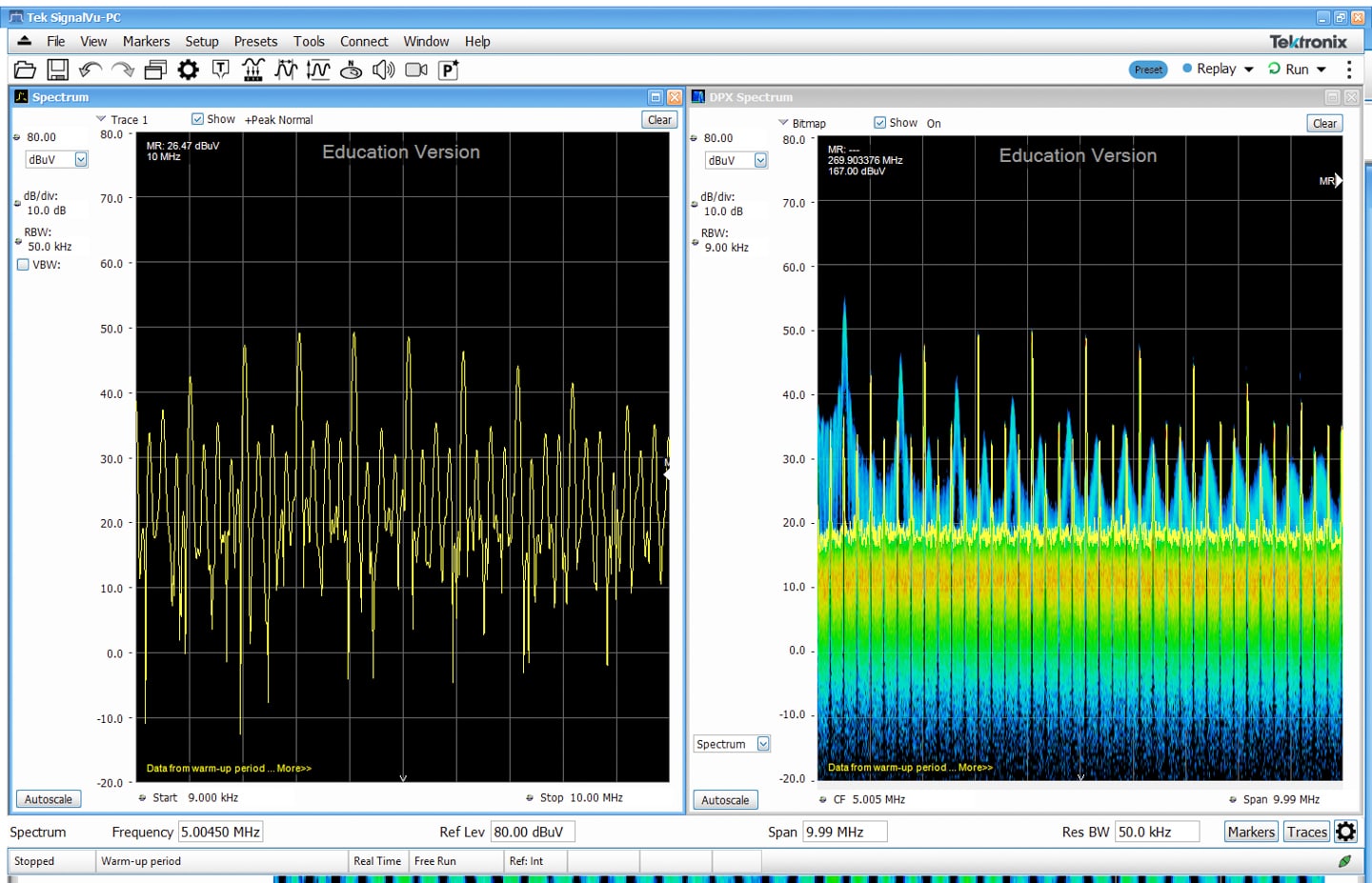Expand the Run dropdown arrow
Screen dimensions: 1372x883
(1321, 70)
